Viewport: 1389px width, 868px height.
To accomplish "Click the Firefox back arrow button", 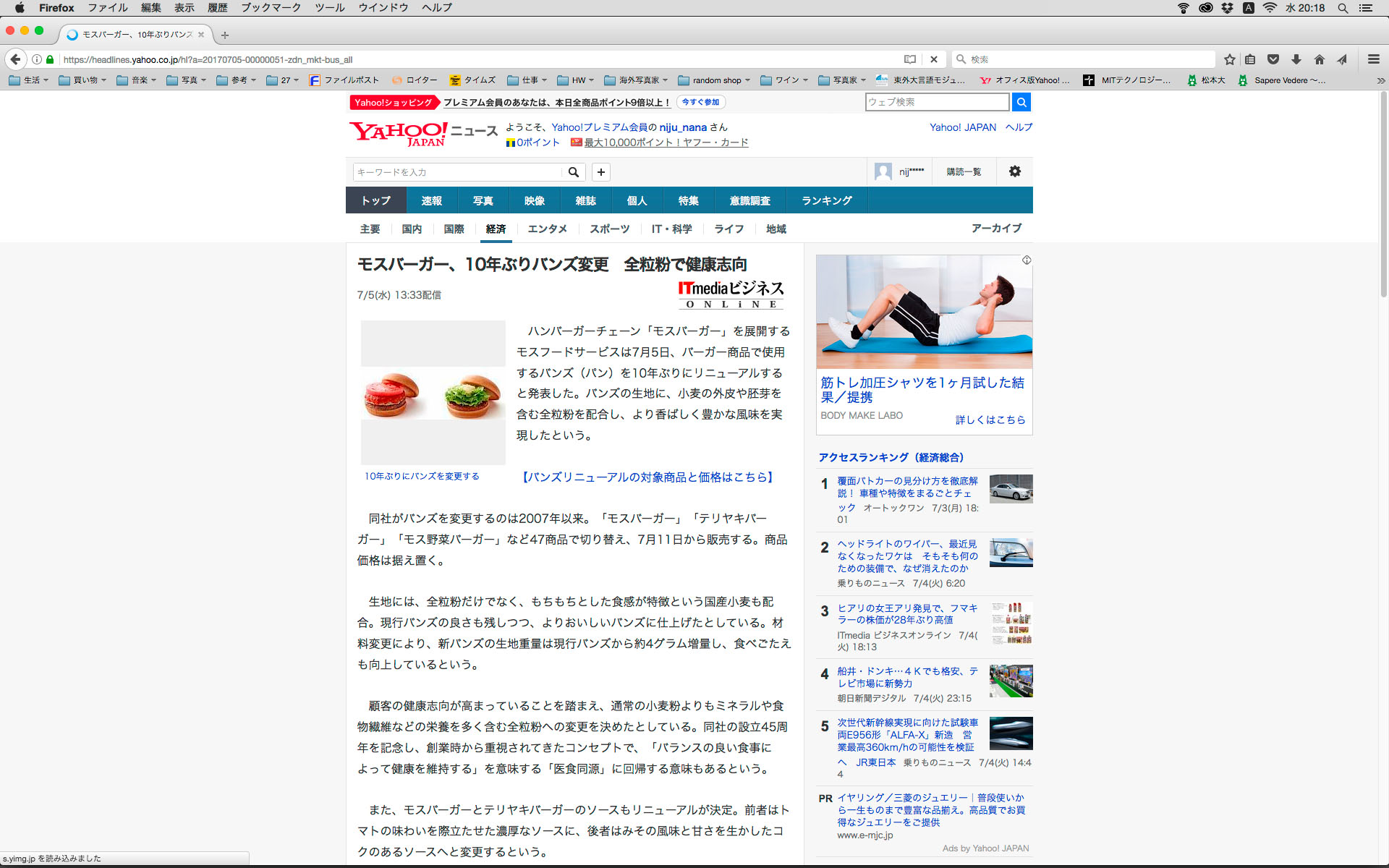I will pos(15,59).
